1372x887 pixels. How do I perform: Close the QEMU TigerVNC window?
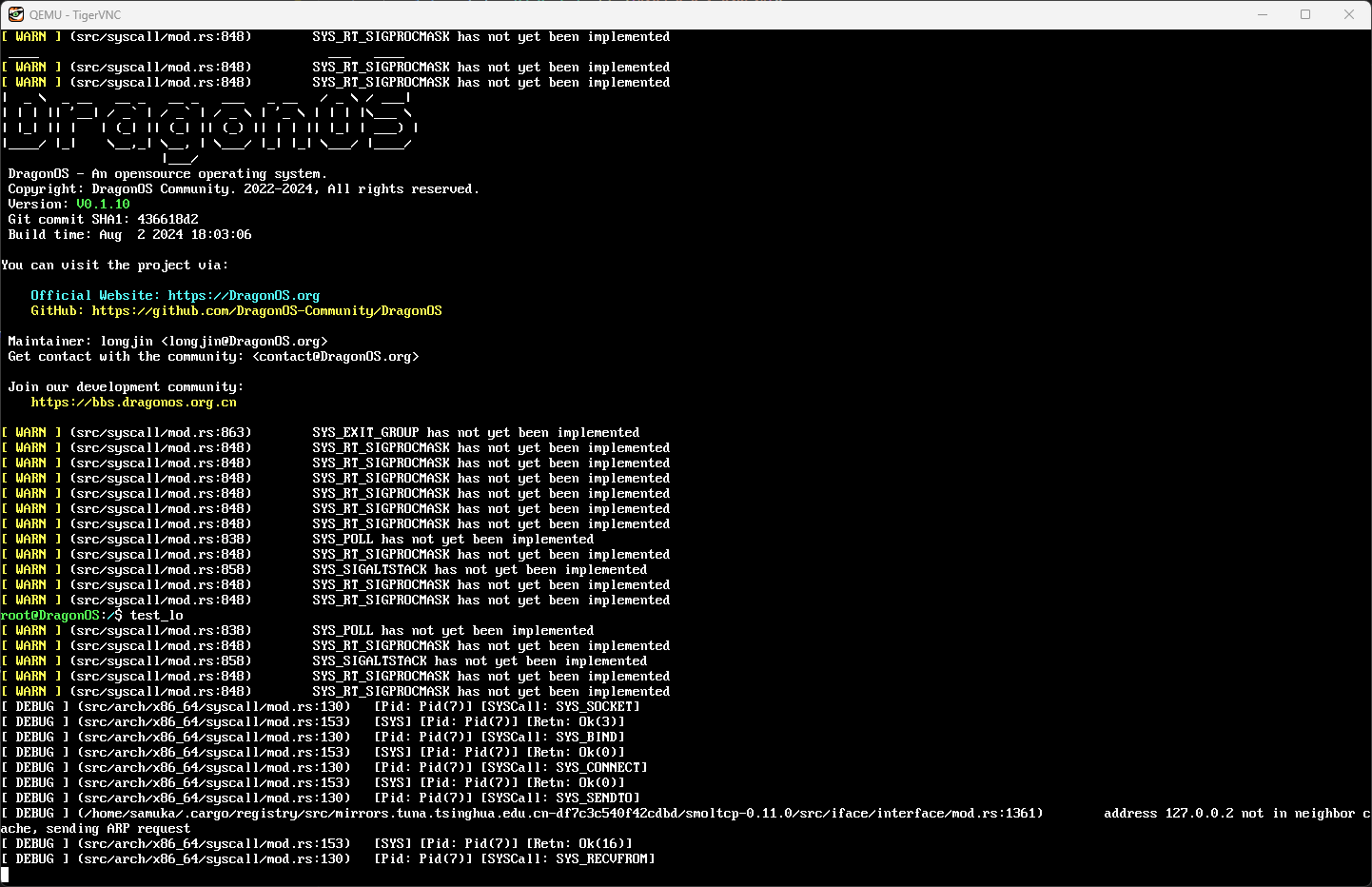(1348, 14)
